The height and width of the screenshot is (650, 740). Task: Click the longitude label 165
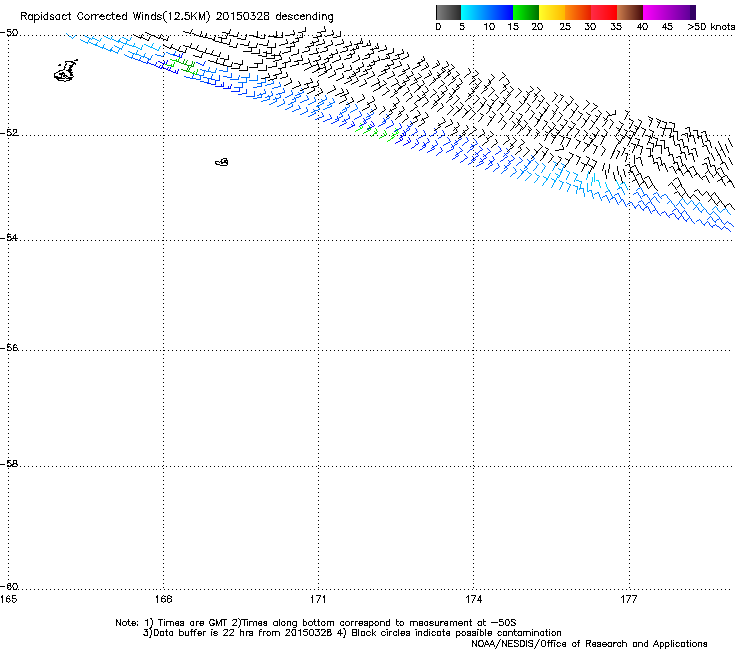[8, 599]
